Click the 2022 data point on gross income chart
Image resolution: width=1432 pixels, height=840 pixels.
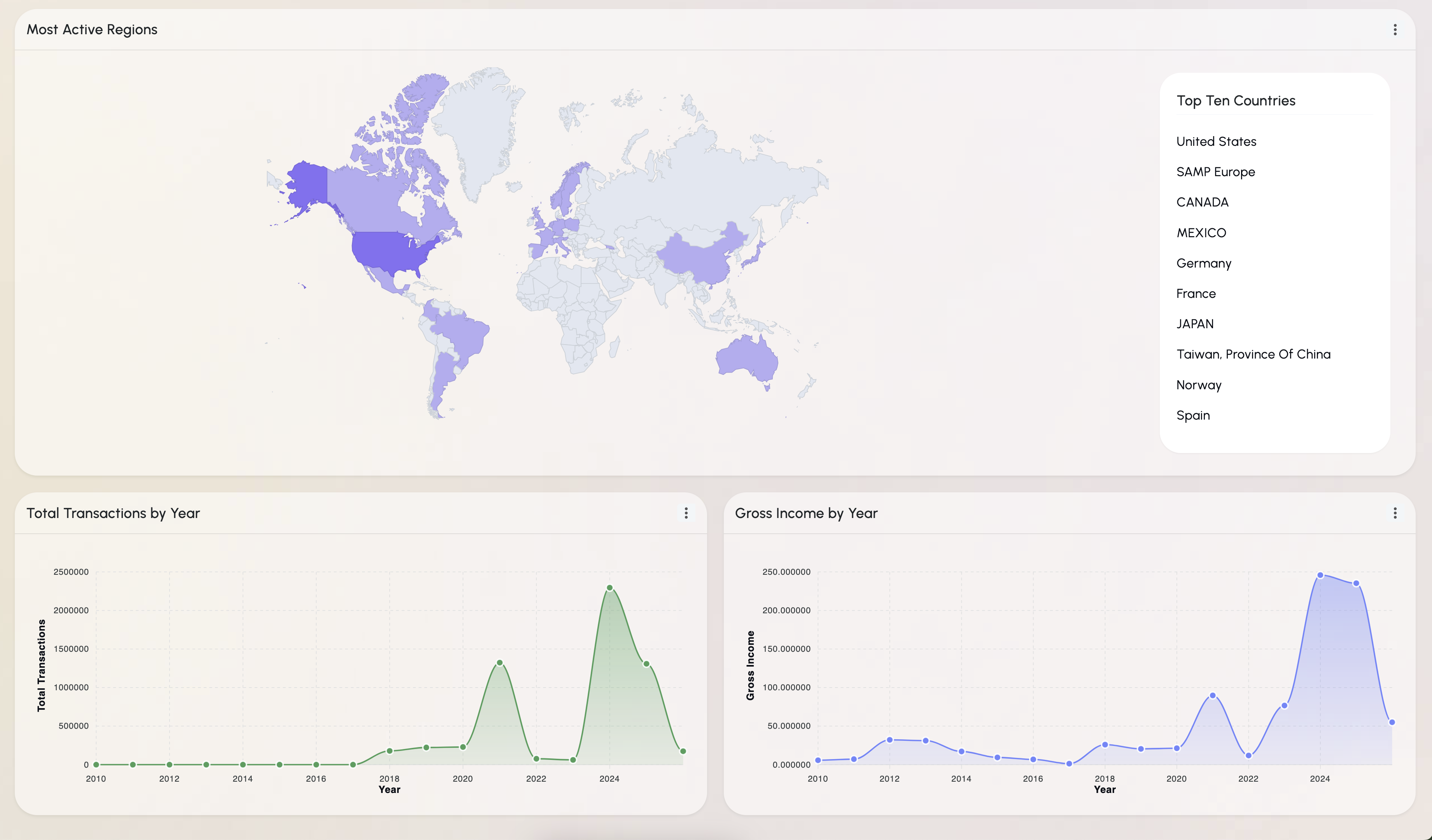(x=1248, y=755)
